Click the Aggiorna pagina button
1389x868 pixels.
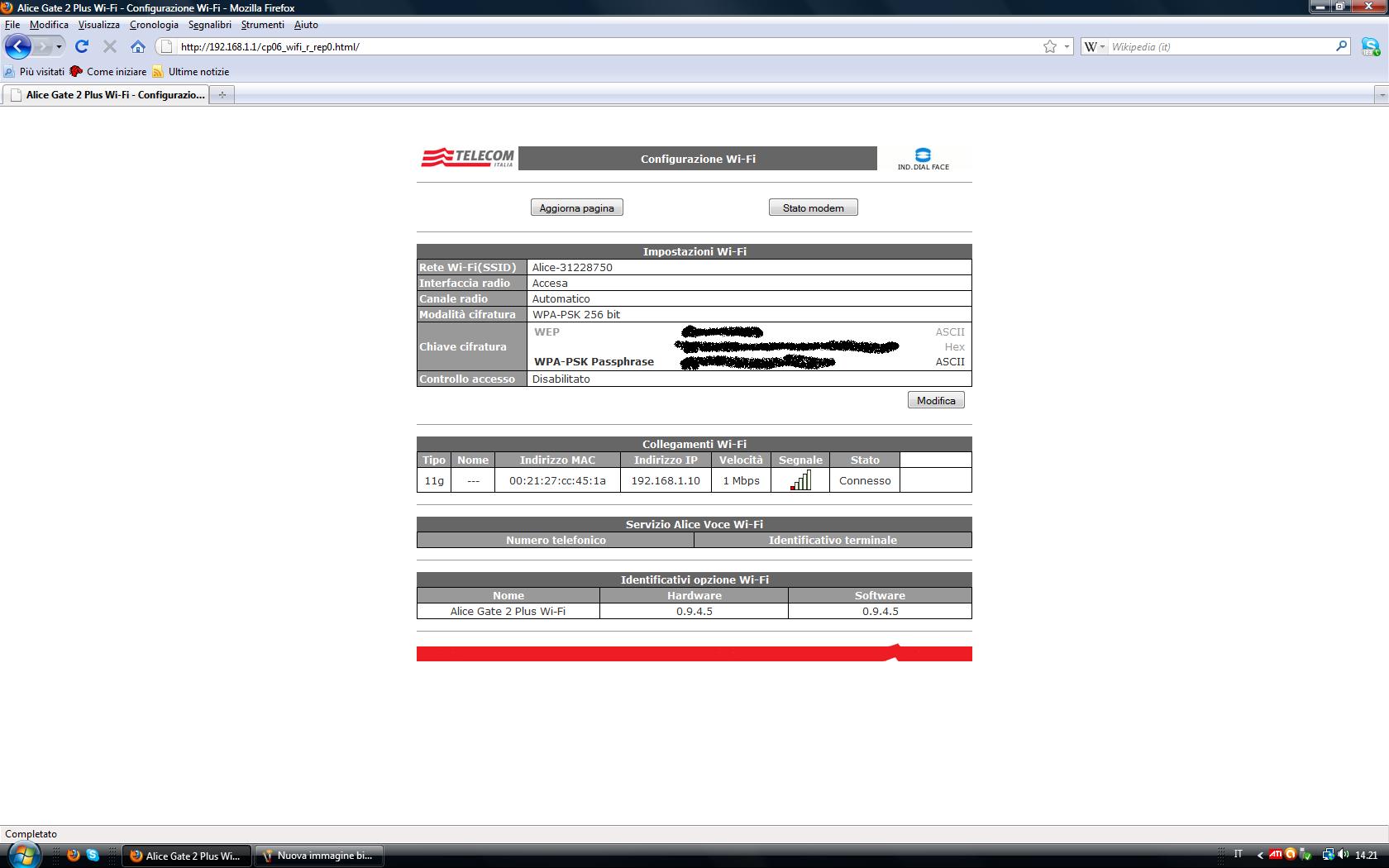click(x=576, y=207)
